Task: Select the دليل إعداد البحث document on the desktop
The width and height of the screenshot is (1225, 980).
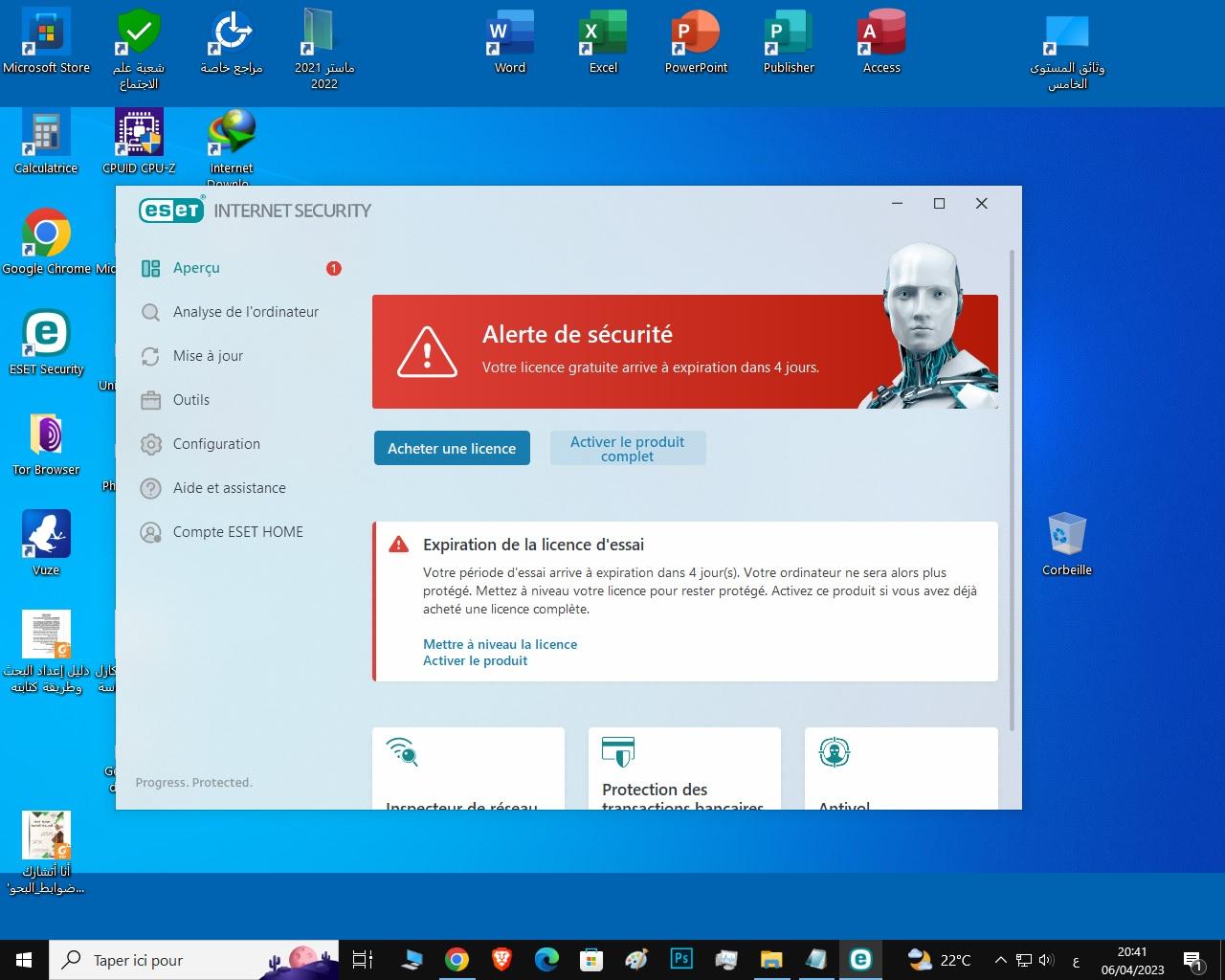Action: point(46,653)
